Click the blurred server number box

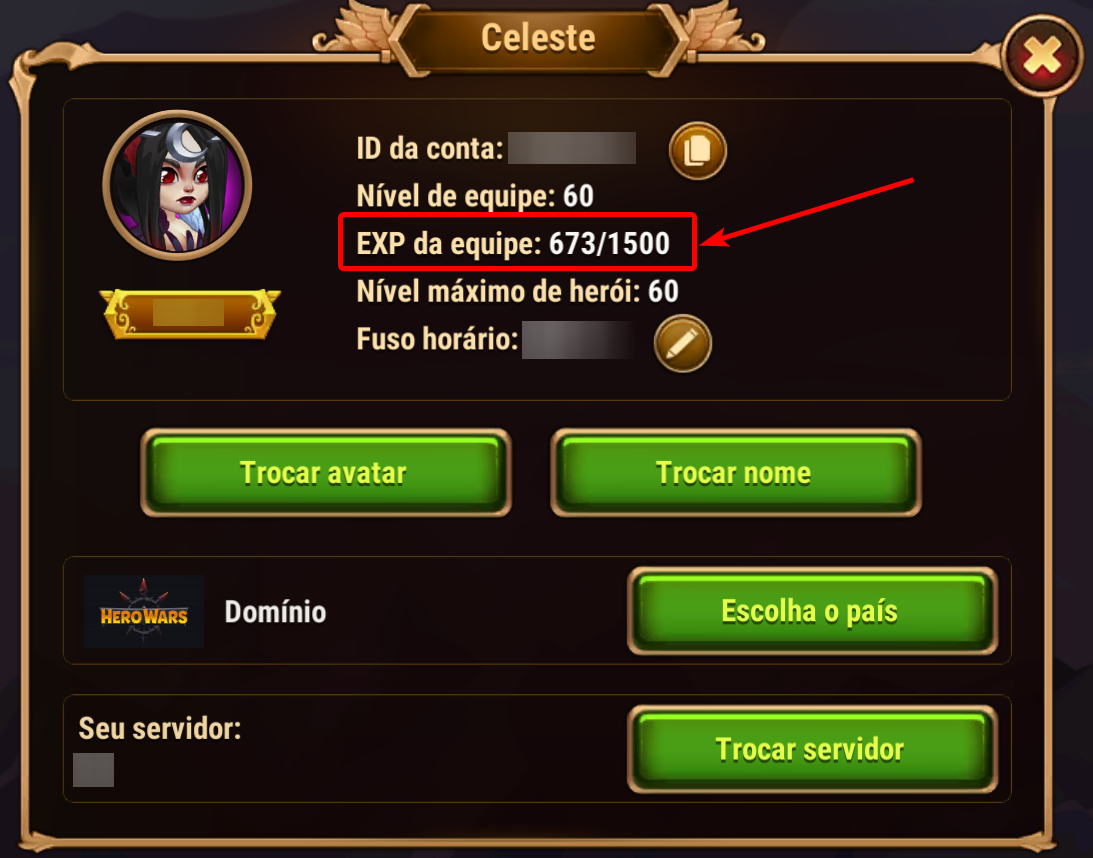point(93,769)
